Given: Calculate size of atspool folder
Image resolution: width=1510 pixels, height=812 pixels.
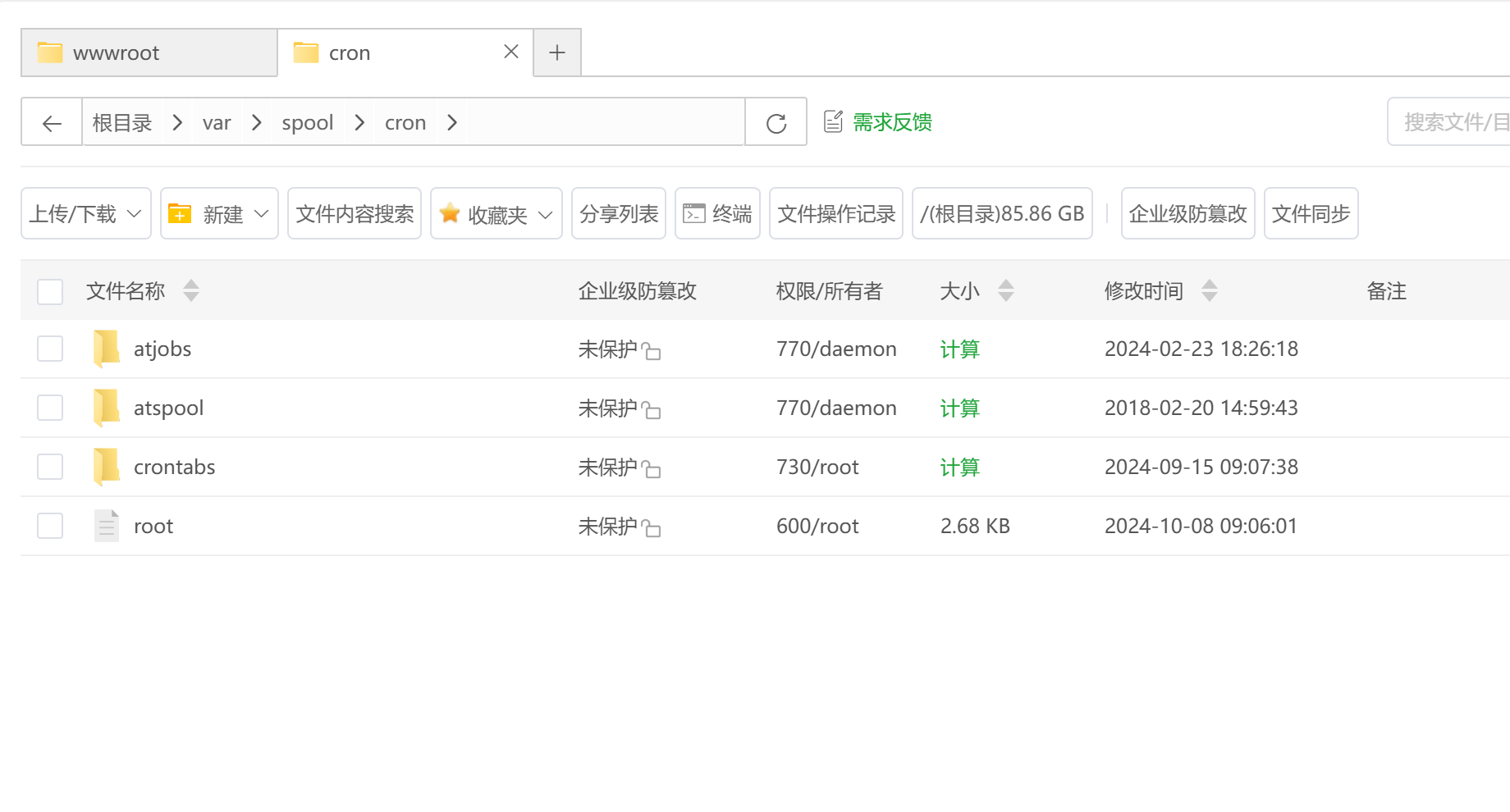Looking at the screenshot, I should [960, 408].
